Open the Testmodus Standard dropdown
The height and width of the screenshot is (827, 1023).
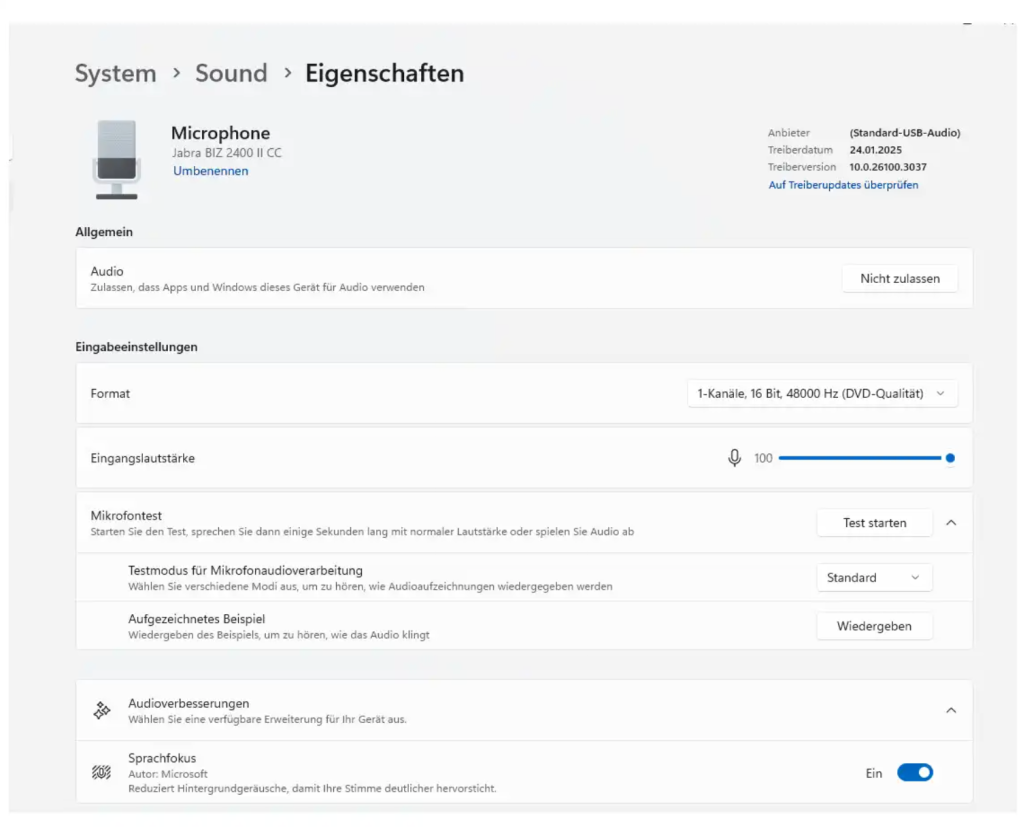tap(874, 577)
